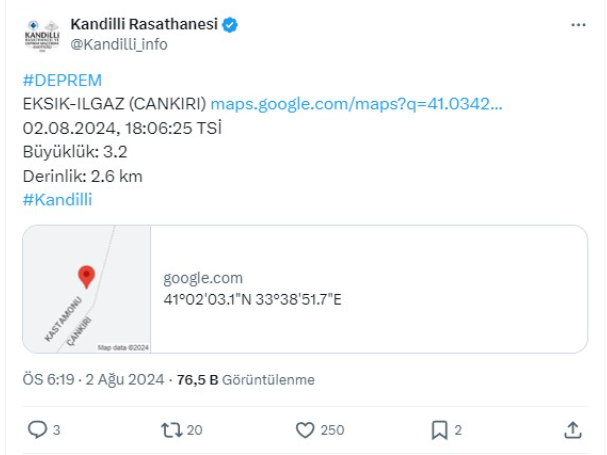This screenshot has width=607, height=455.
Task: Click the 20 reposts count
Action: click(194, 430)
